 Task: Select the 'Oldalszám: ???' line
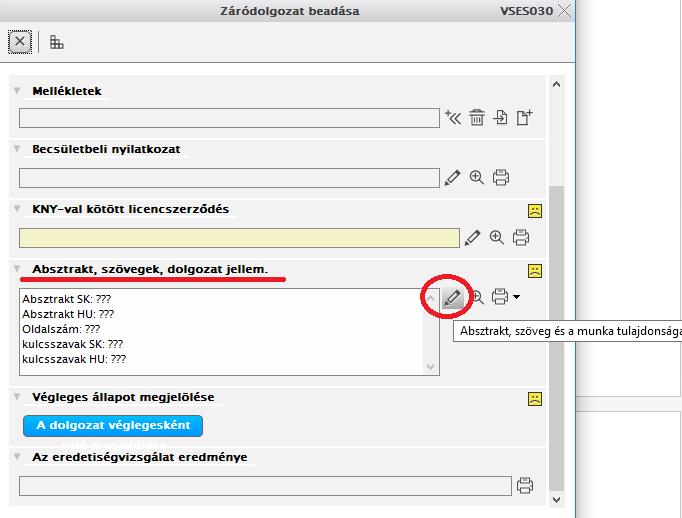click(x=61, y=329)
